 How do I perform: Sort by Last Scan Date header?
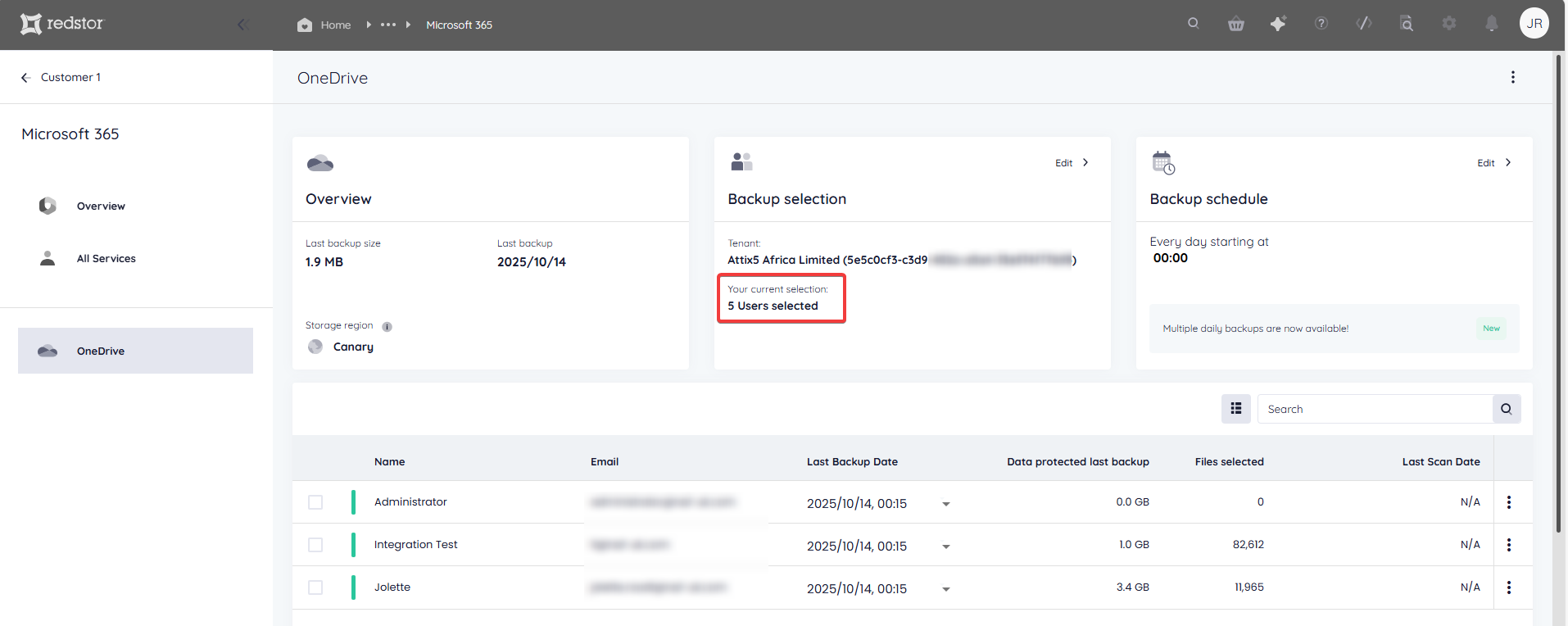pyautogui.click(x=1441, y=462)
